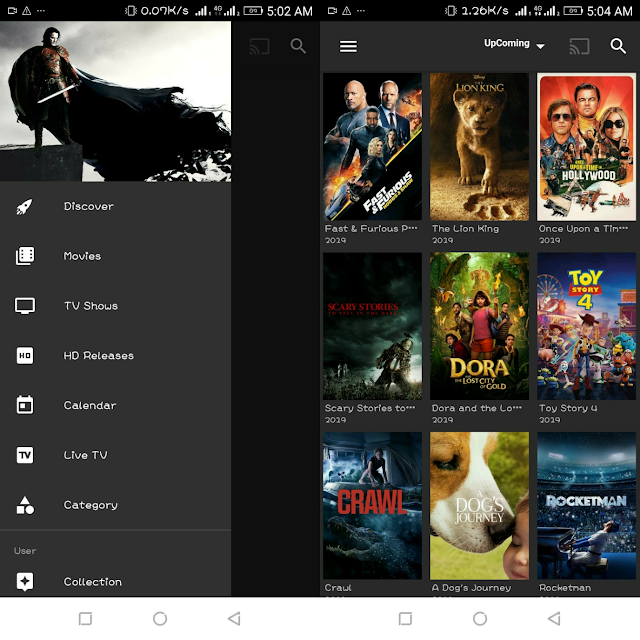Tap "Rocketman" title text
Screen dimensions: 640x640
pos(565,588)
